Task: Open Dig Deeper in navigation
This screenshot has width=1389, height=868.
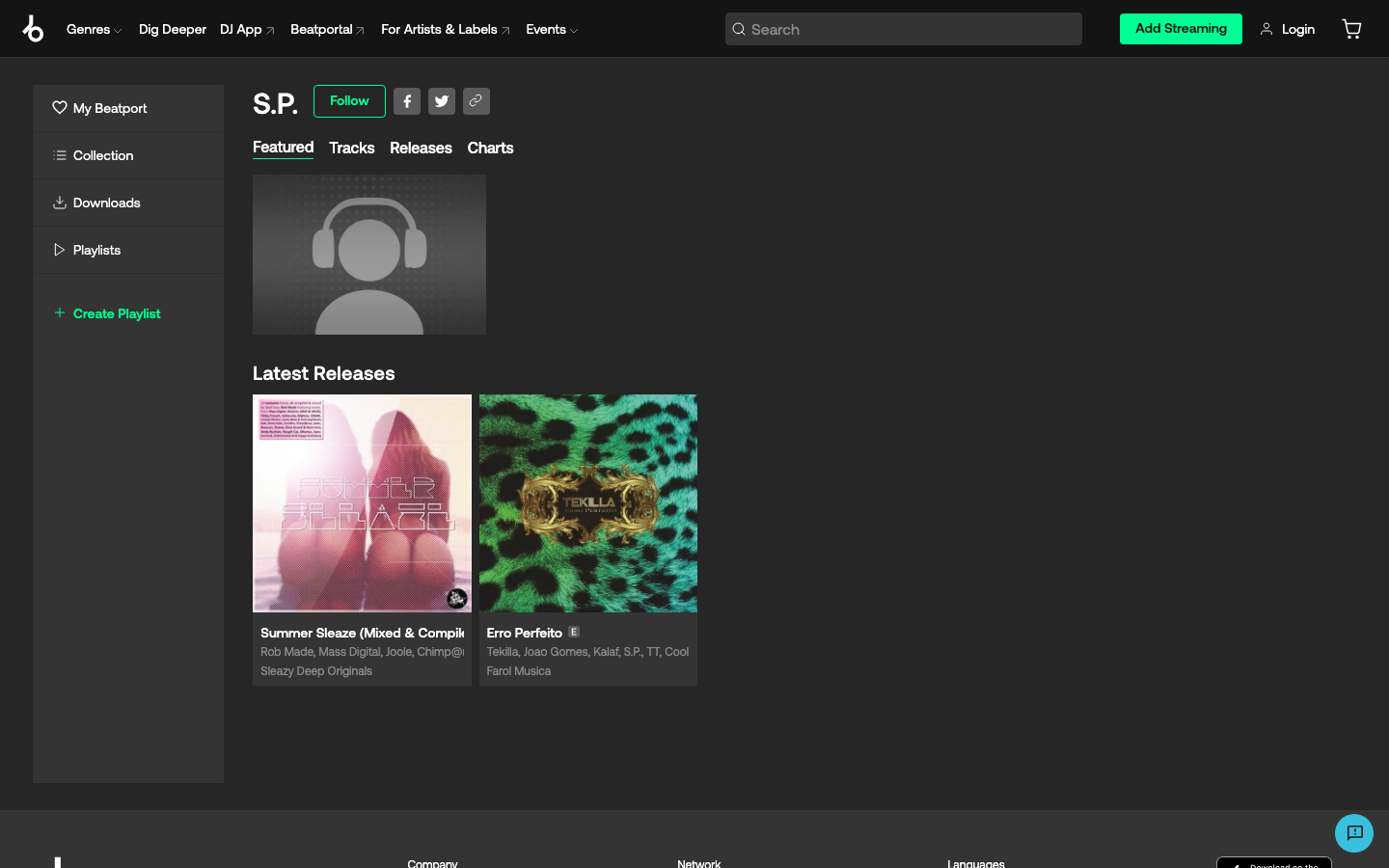Action: click(173, 29)
